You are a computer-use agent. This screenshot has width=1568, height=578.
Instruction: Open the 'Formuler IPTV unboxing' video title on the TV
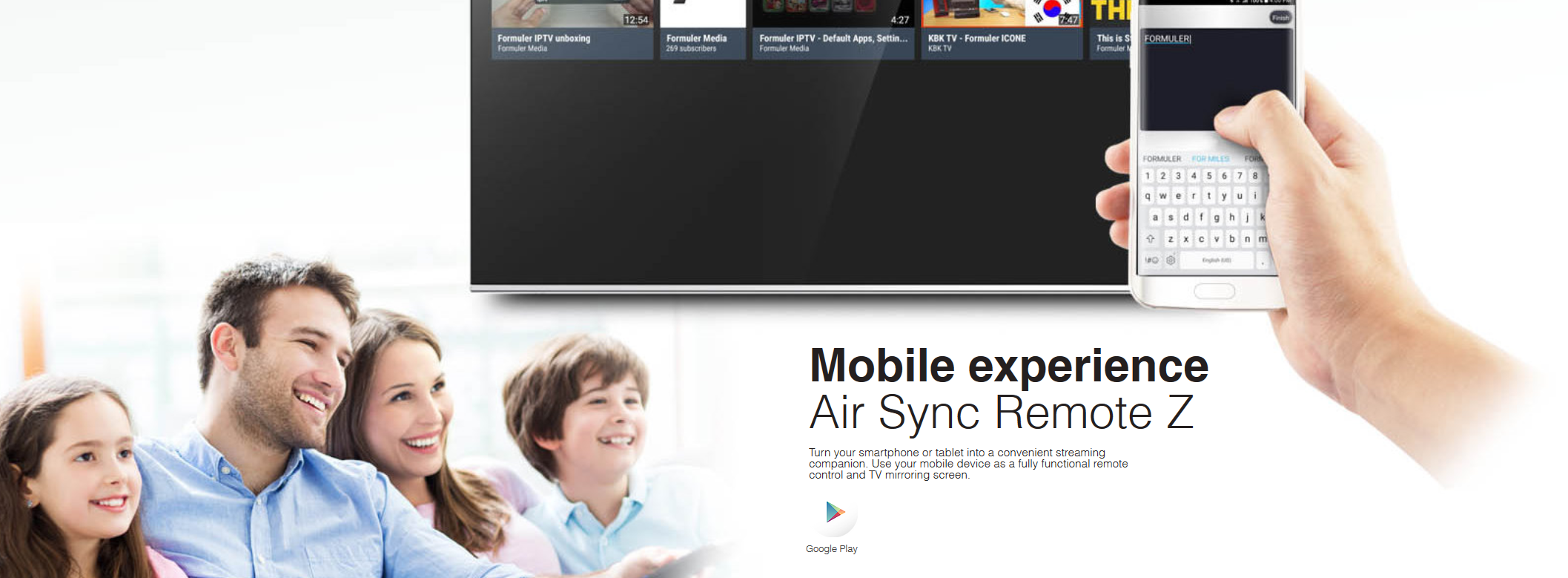(x=544, y=38)
